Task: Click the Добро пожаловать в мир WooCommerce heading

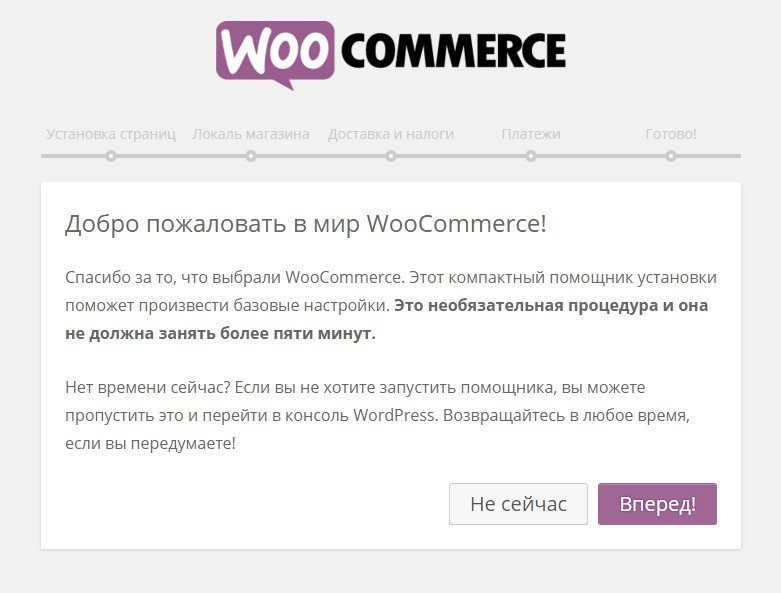Action: (x=306, y=224)
